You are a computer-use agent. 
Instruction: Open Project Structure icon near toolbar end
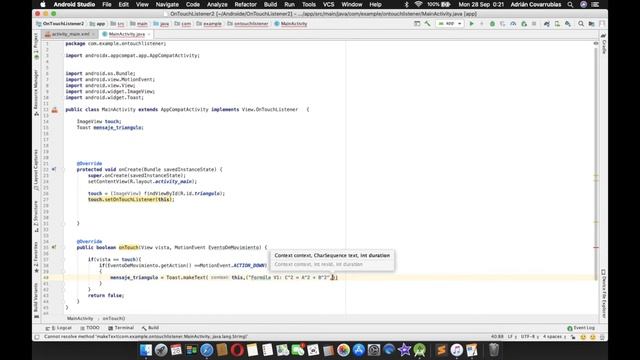(591, 24)
